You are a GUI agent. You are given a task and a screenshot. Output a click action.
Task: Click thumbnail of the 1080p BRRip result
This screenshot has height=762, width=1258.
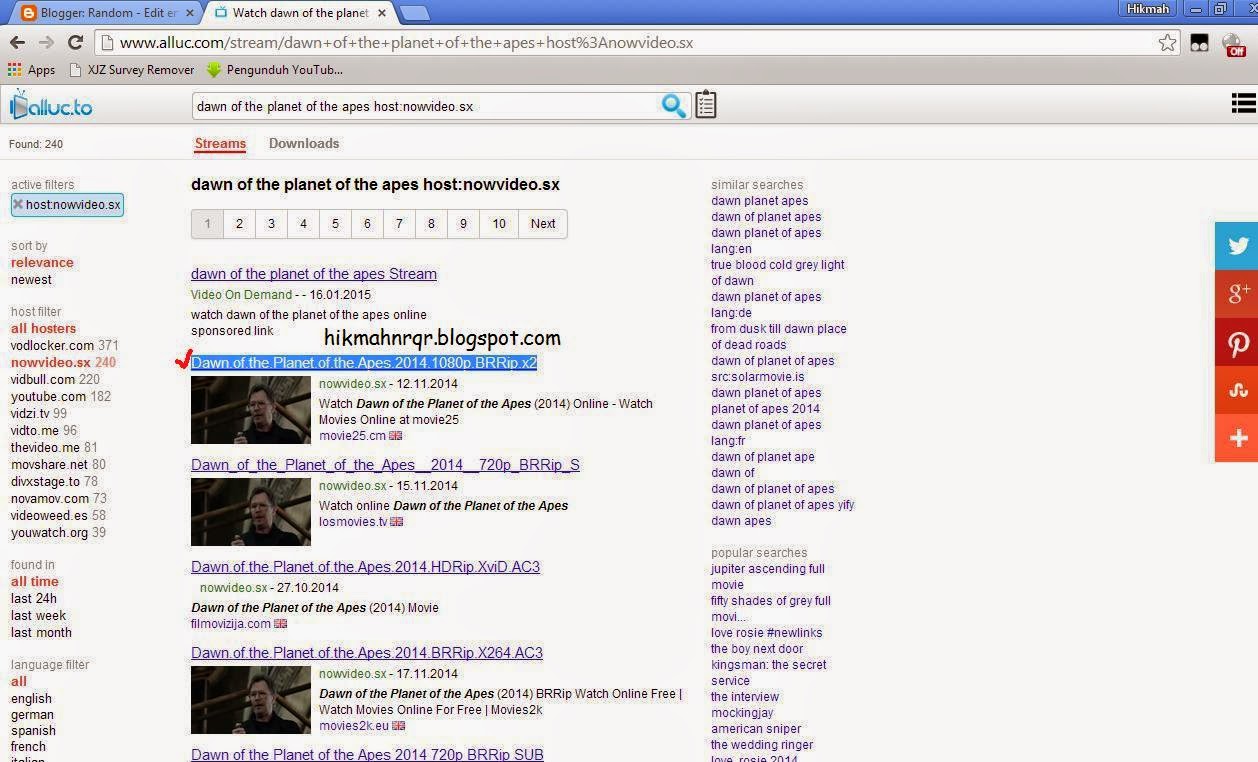coord(251,410)
